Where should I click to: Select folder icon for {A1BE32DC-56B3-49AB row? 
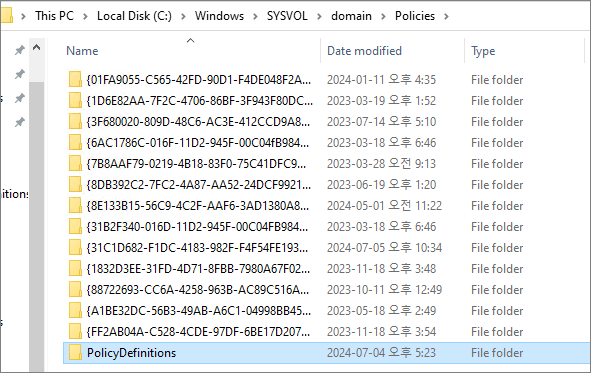point(75,311)
